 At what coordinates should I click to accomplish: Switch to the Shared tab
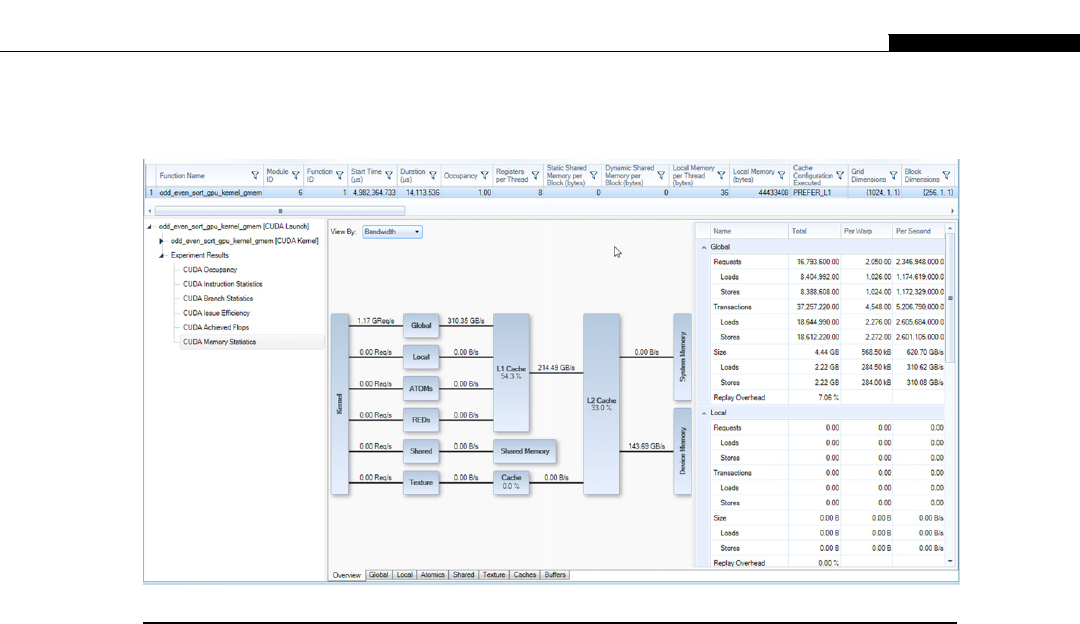click(464, 574)
